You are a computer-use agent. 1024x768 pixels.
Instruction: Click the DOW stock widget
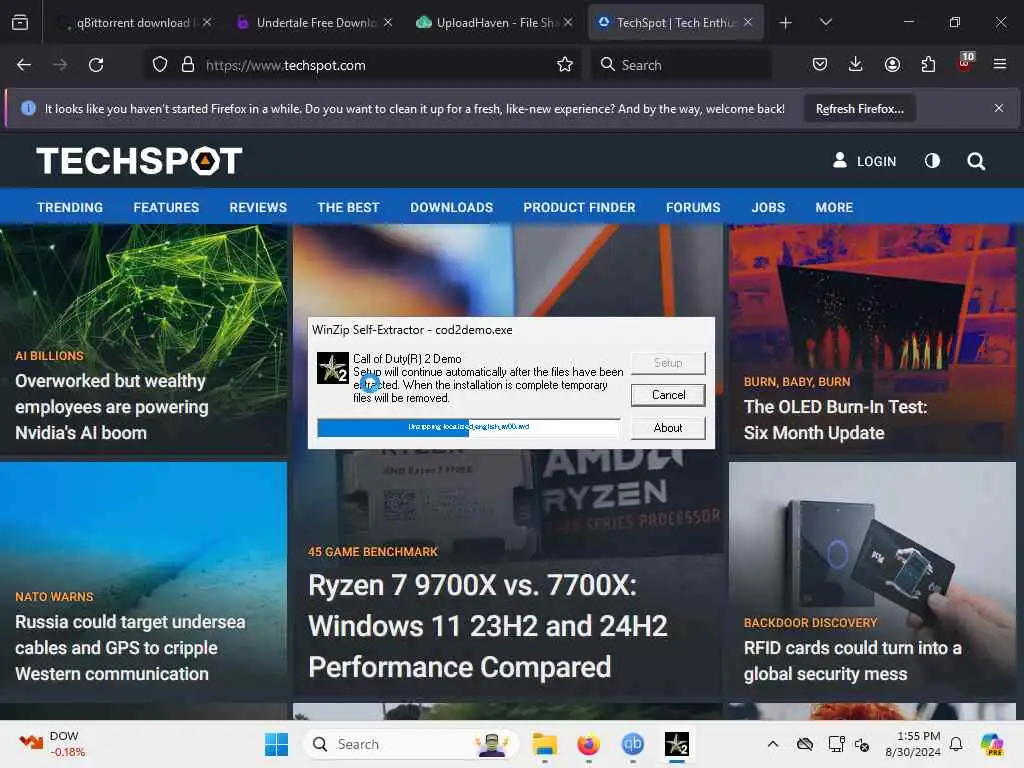point(52,744)
